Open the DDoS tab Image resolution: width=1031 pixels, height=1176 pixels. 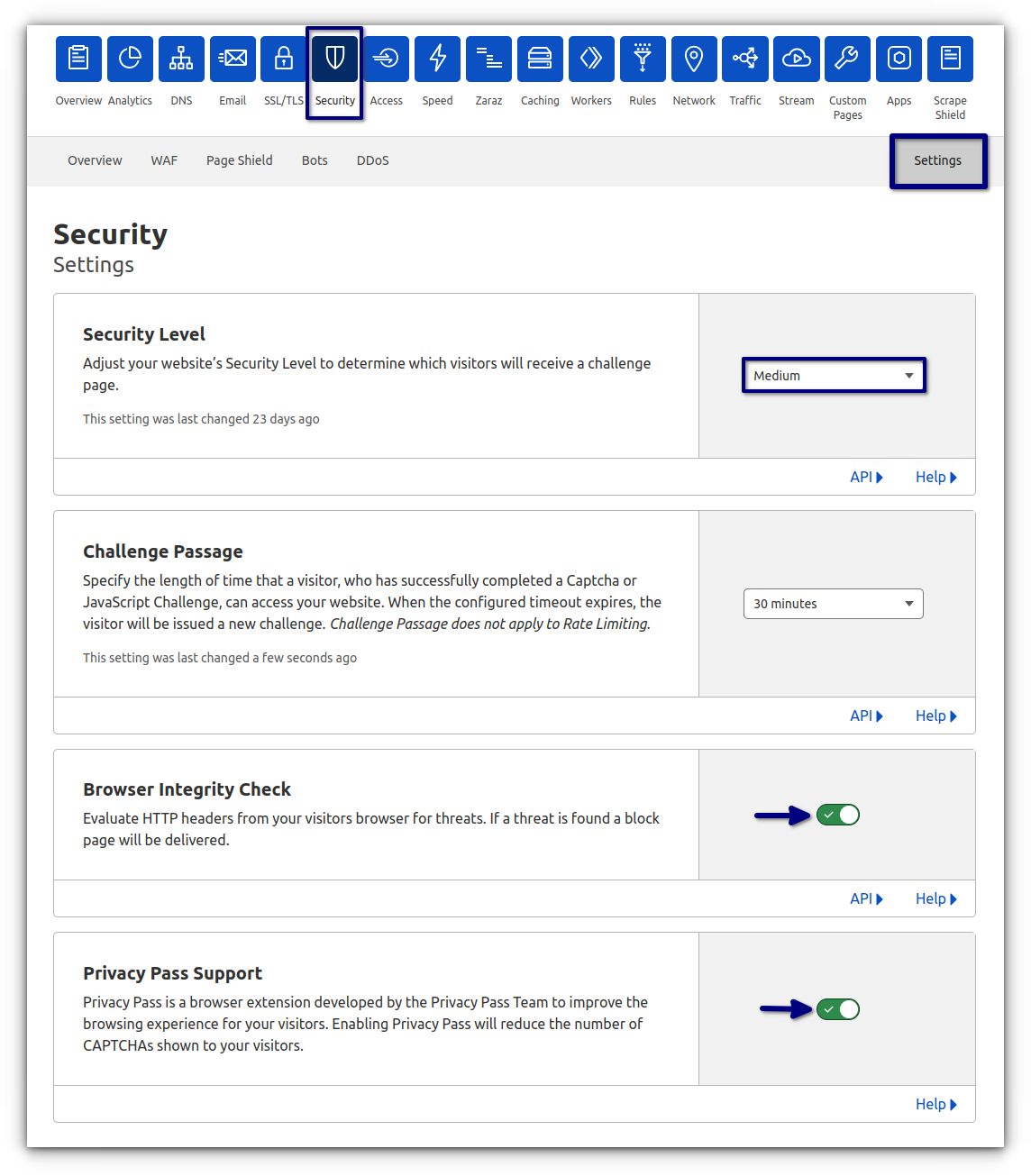click(x=372, y=160)
